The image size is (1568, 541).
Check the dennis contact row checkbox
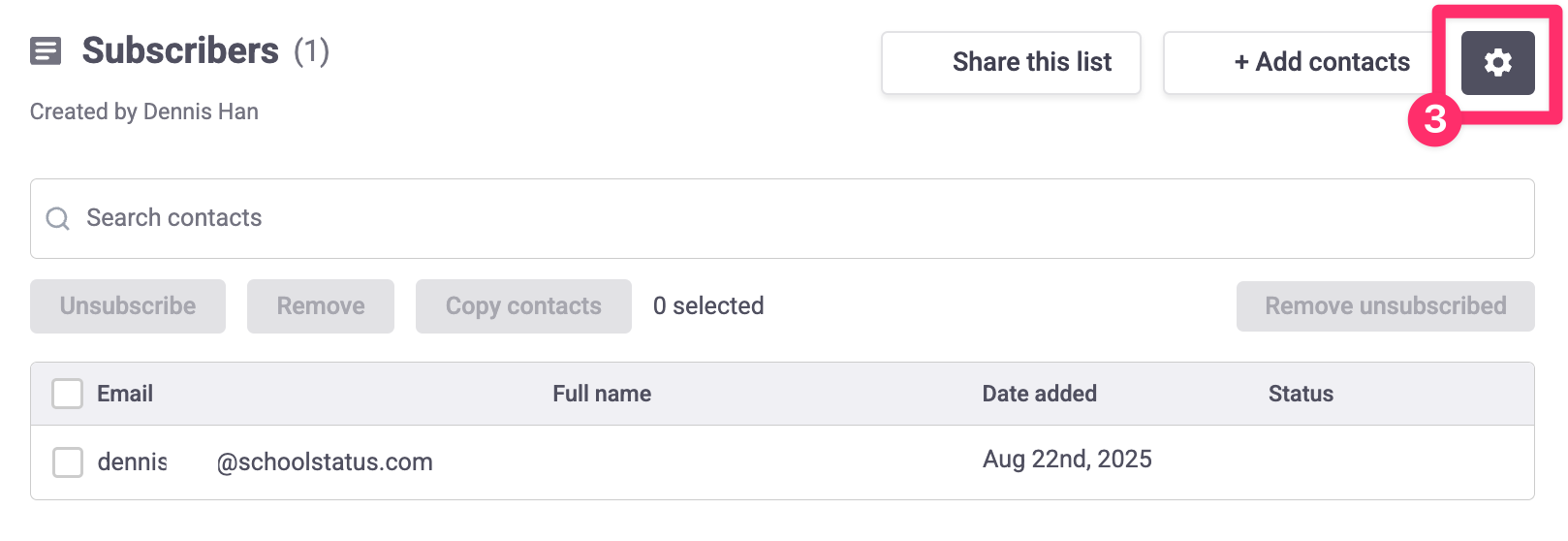pos(67,461)
